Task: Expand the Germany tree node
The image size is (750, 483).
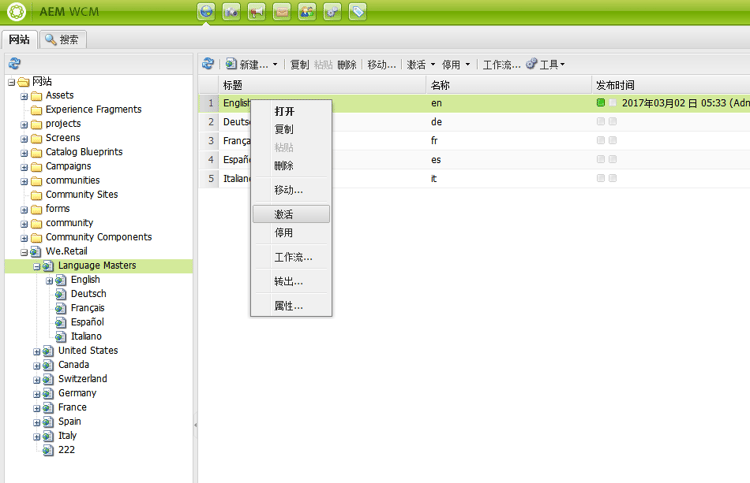Action: [36, 395]
